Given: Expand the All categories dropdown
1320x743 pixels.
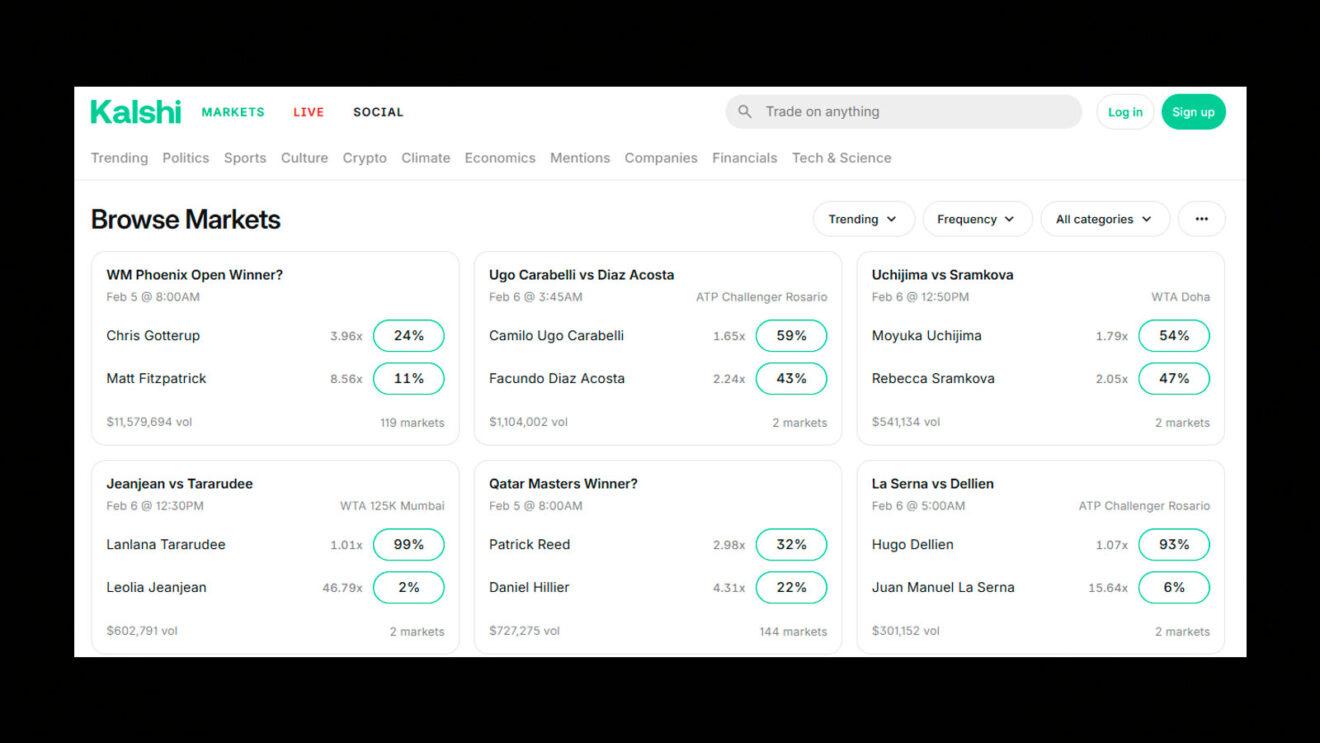Looking at the screenshot, I should click(1104, 219).
